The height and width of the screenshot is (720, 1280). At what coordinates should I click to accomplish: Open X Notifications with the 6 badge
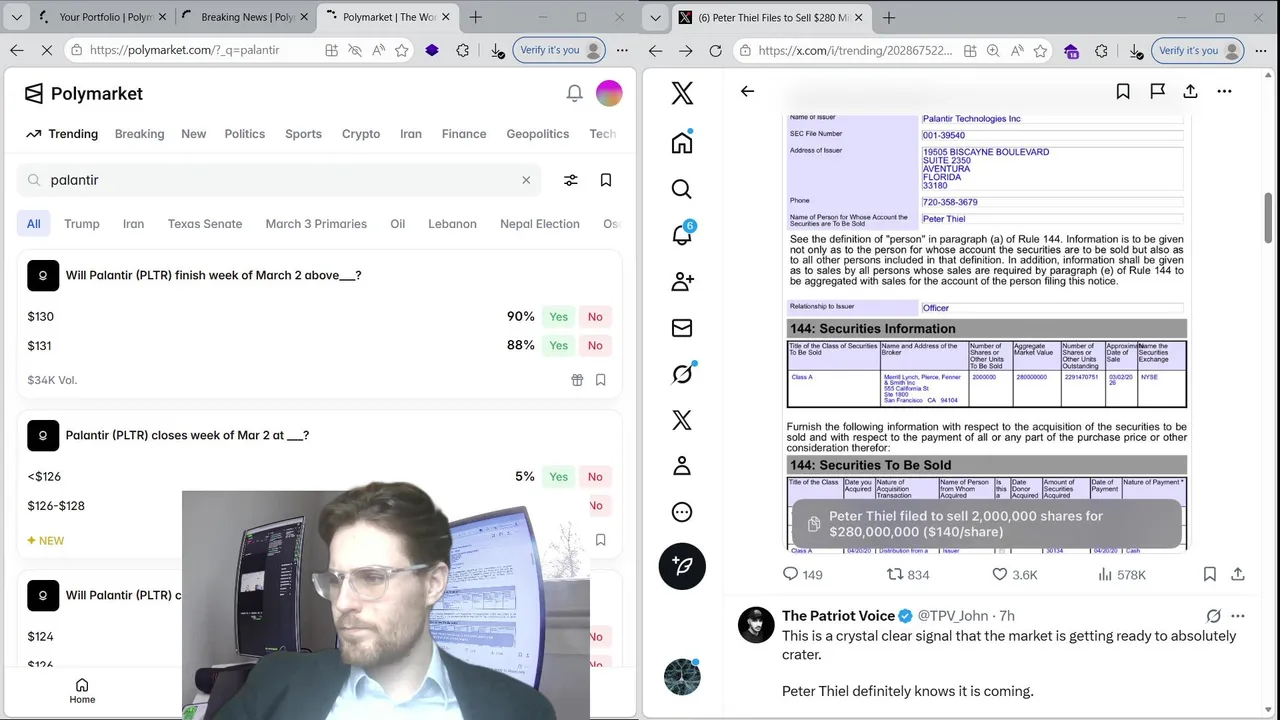tap(682, 235)
